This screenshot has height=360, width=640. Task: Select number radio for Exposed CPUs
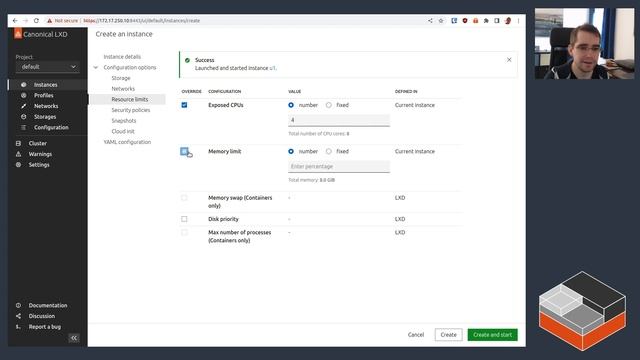(x=291, y=105)
